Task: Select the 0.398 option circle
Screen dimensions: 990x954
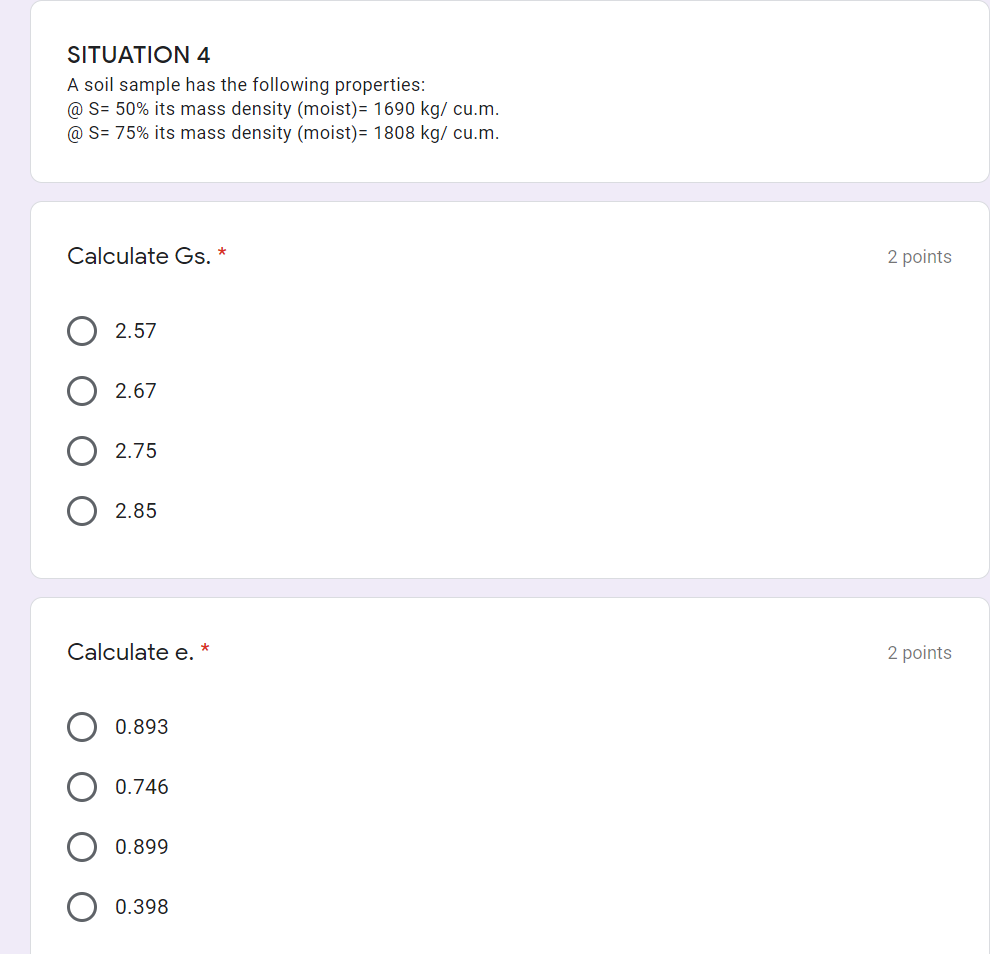Action: coord(82,907)
